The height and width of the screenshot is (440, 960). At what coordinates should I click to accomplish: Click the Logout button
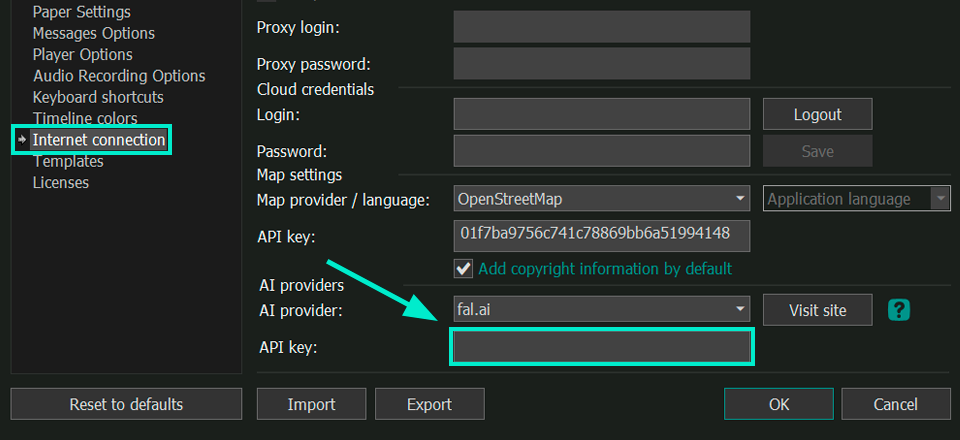[x=817, y=114]
